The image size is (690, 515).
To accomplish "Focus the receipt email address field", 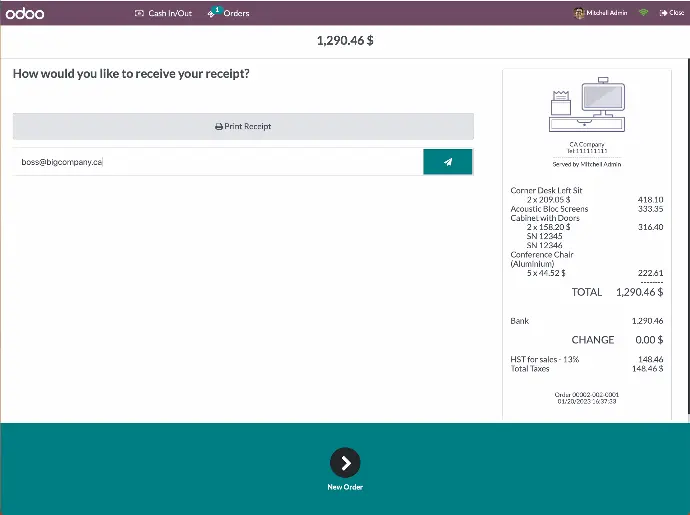I will [215, 161].
